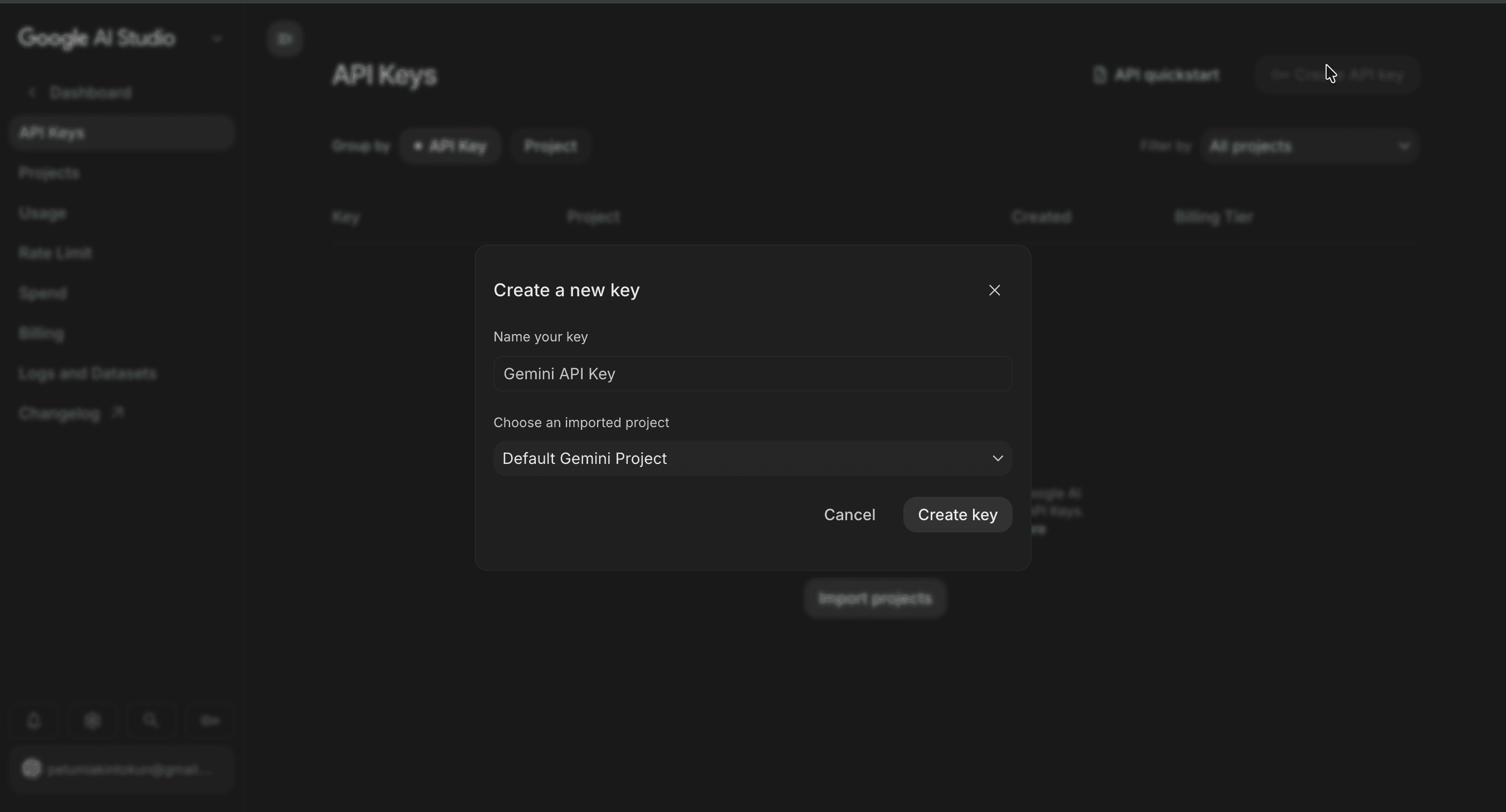
Task: Open the Default Gemini Project dropdown
Action: click(752, 458)
